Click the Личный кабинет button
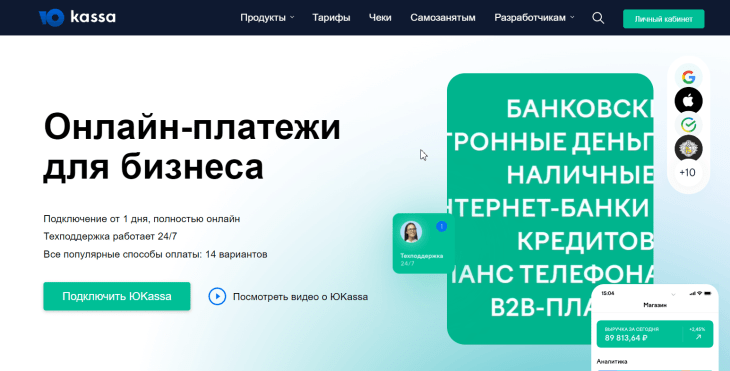 click(x=663, y=19)
